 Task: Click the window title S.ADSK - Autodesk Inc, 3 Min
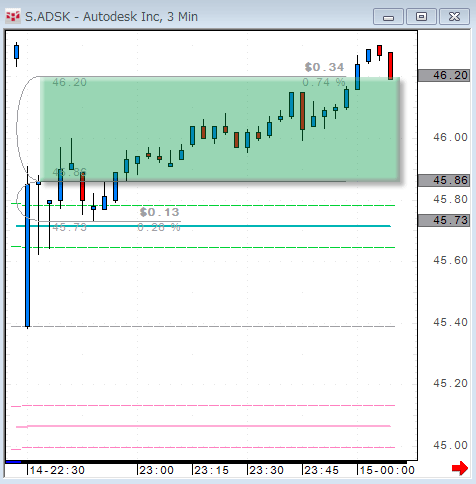[111, 17]
